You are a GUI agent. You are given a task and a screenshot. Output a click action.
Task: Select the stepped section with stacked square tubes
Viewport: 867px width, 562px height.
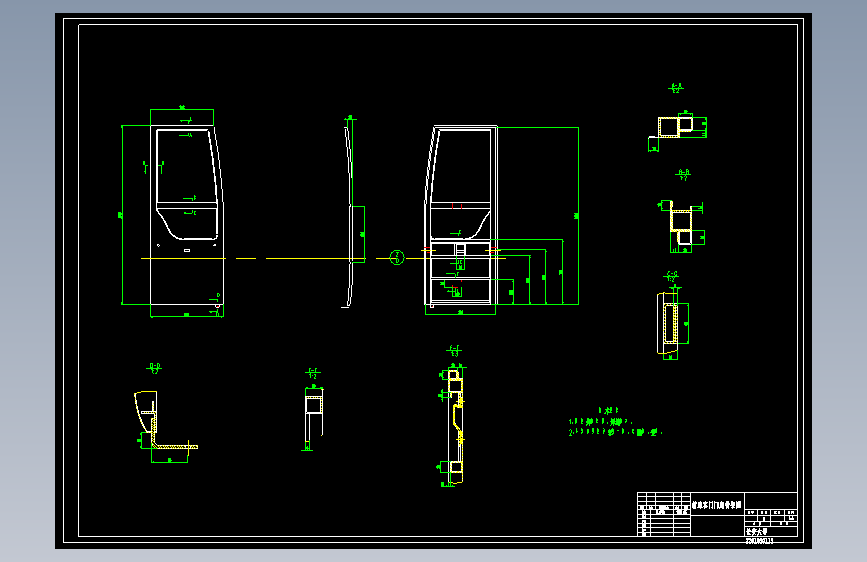681,224
